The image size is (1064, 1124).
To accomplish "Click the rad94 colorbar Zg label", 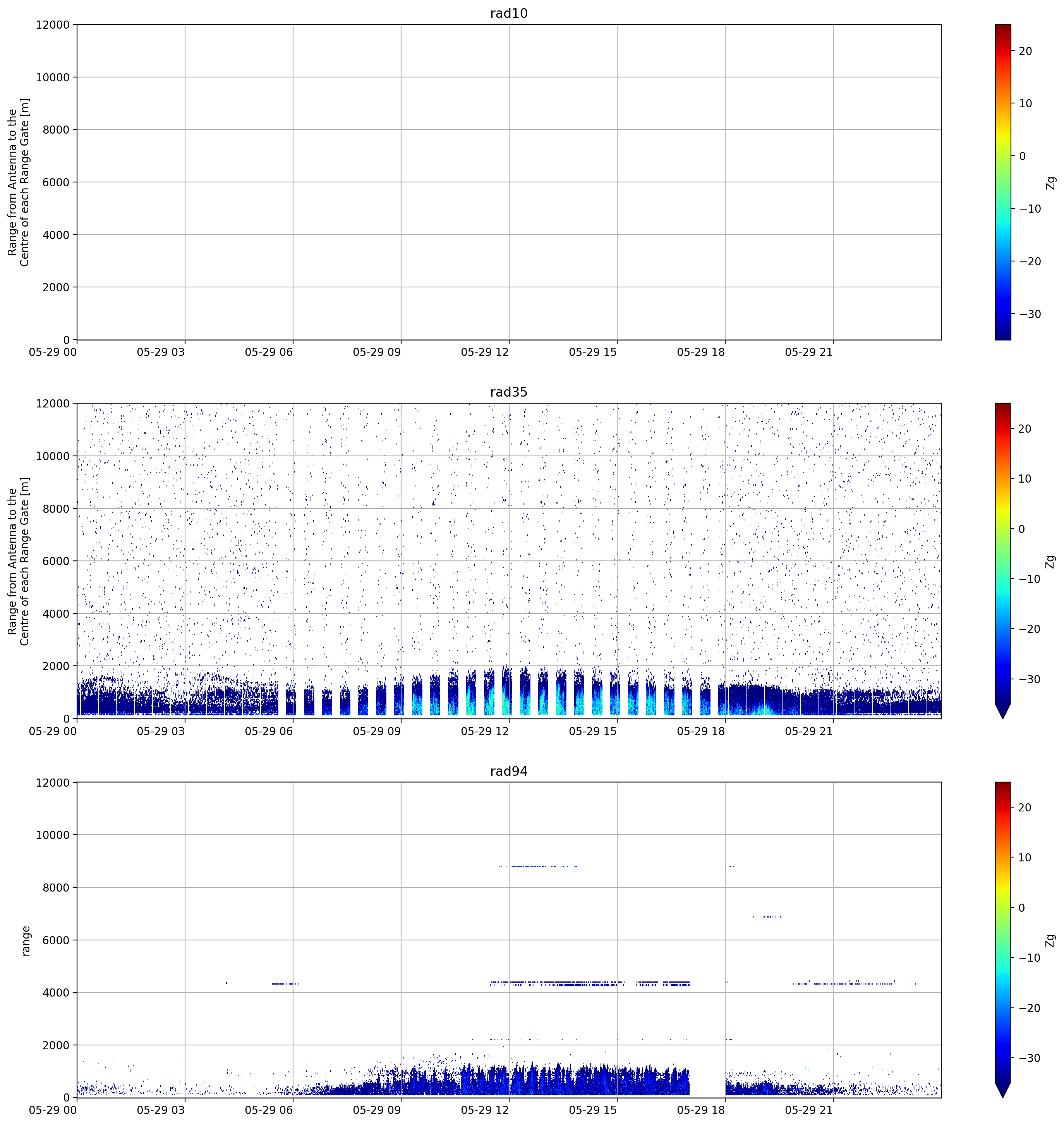I will (1051, 940).
